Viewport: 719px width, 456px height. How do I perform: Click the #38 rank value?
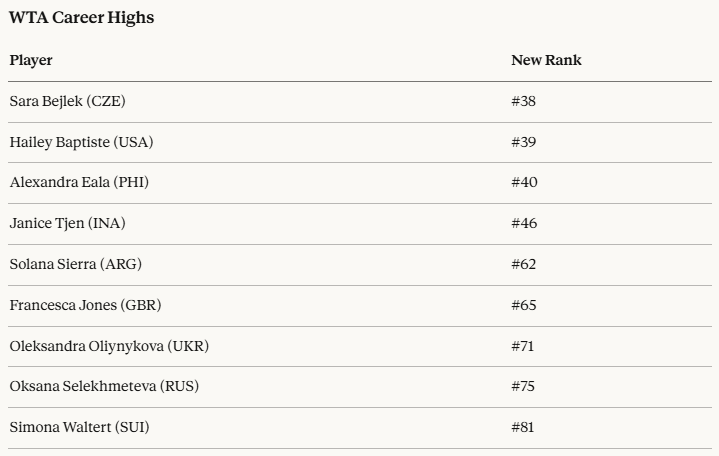[524, 101]
